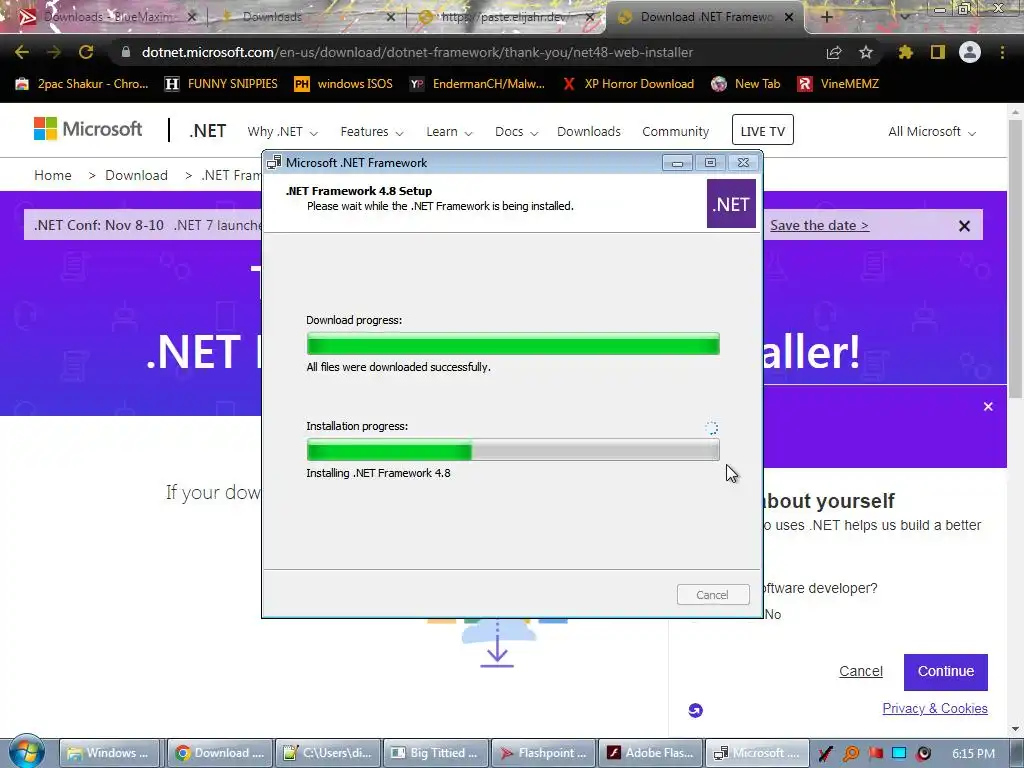Screen dimensions: 1024x768
Task: Bookmark this page with star icon
Action: coord(866,52)
